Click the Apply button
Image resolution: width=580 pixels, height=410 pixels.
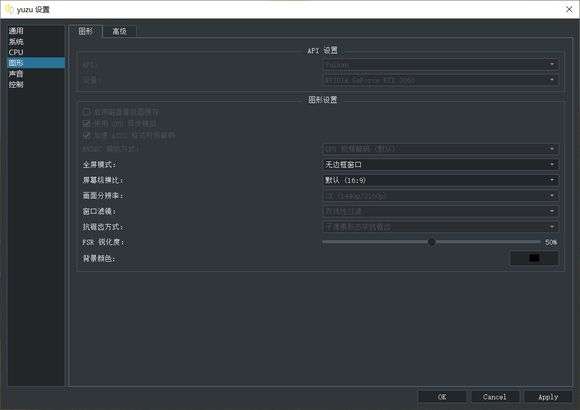click(x=548, y=397)
